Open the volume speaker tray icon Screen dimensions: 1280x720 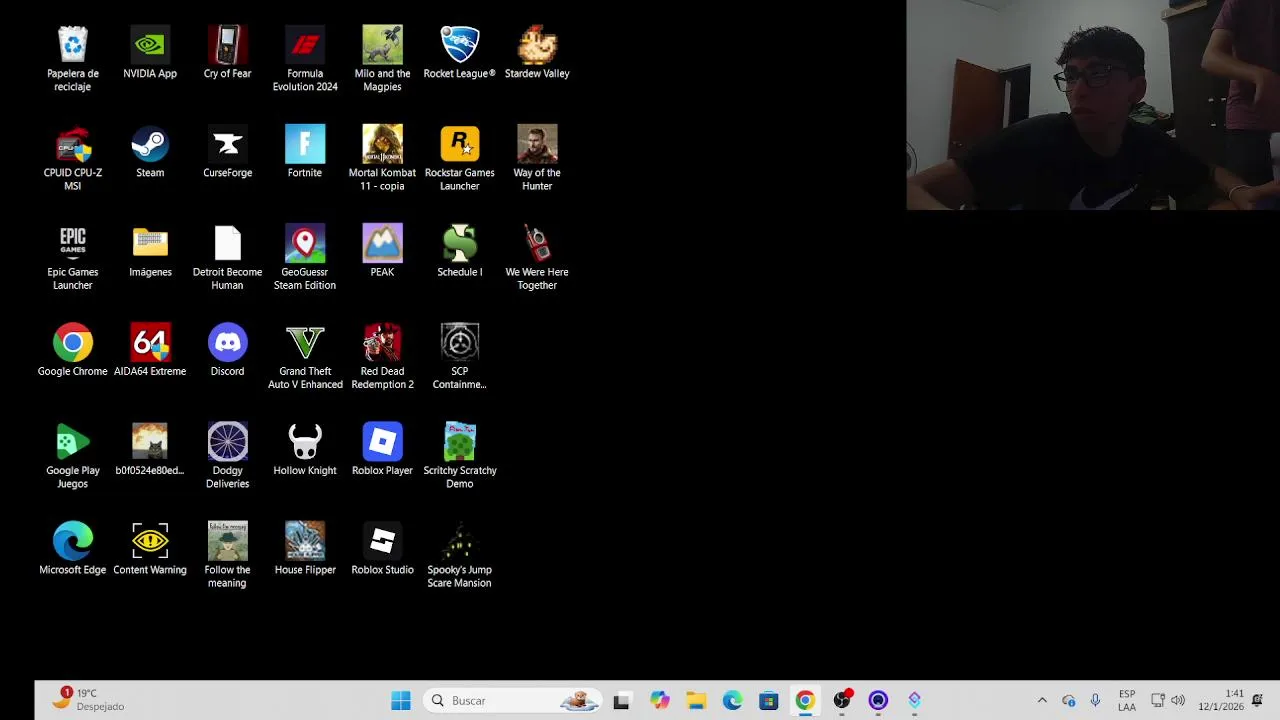1178,701
